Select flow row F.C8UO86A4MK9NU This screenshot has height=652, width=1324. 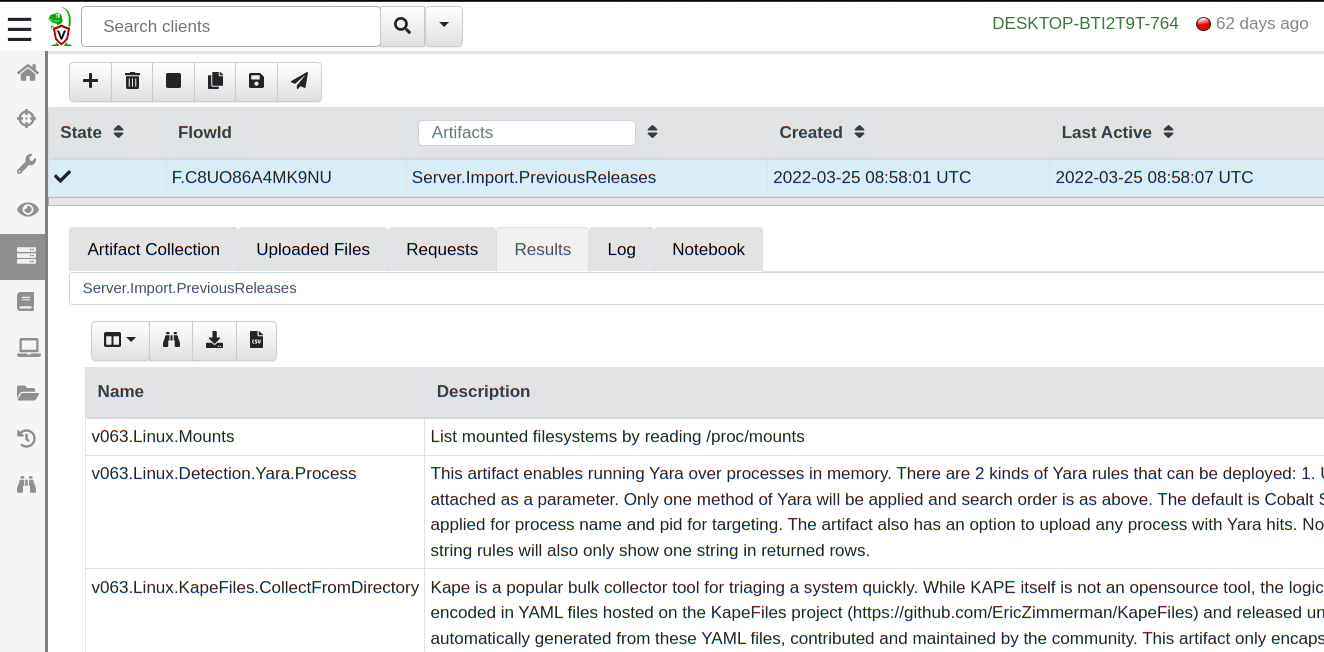coord(251,177)
